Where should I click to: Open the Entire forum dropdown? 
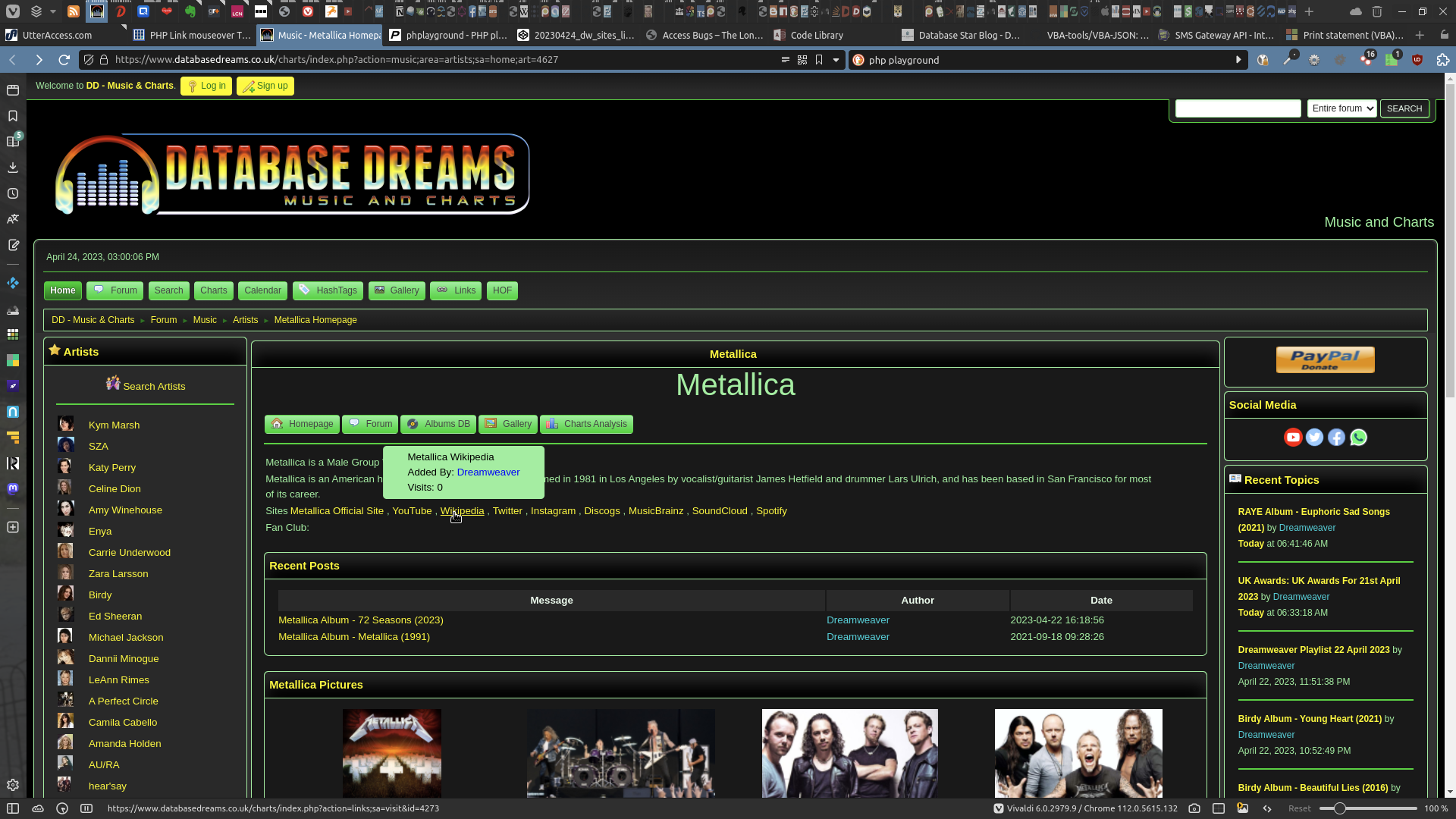pos(1341,108)
